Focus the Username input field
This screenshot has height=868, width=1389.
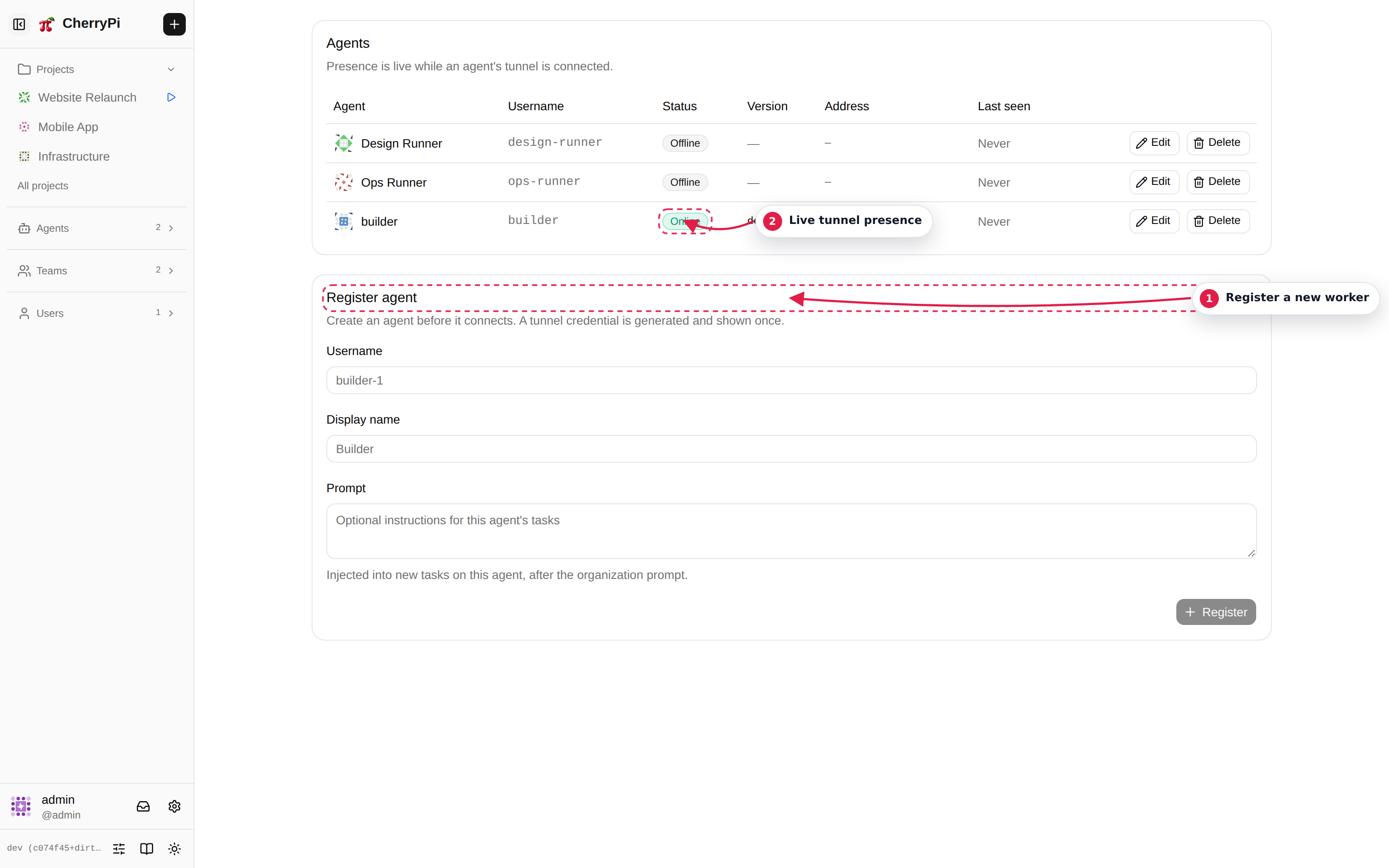(x=791, y=380)
